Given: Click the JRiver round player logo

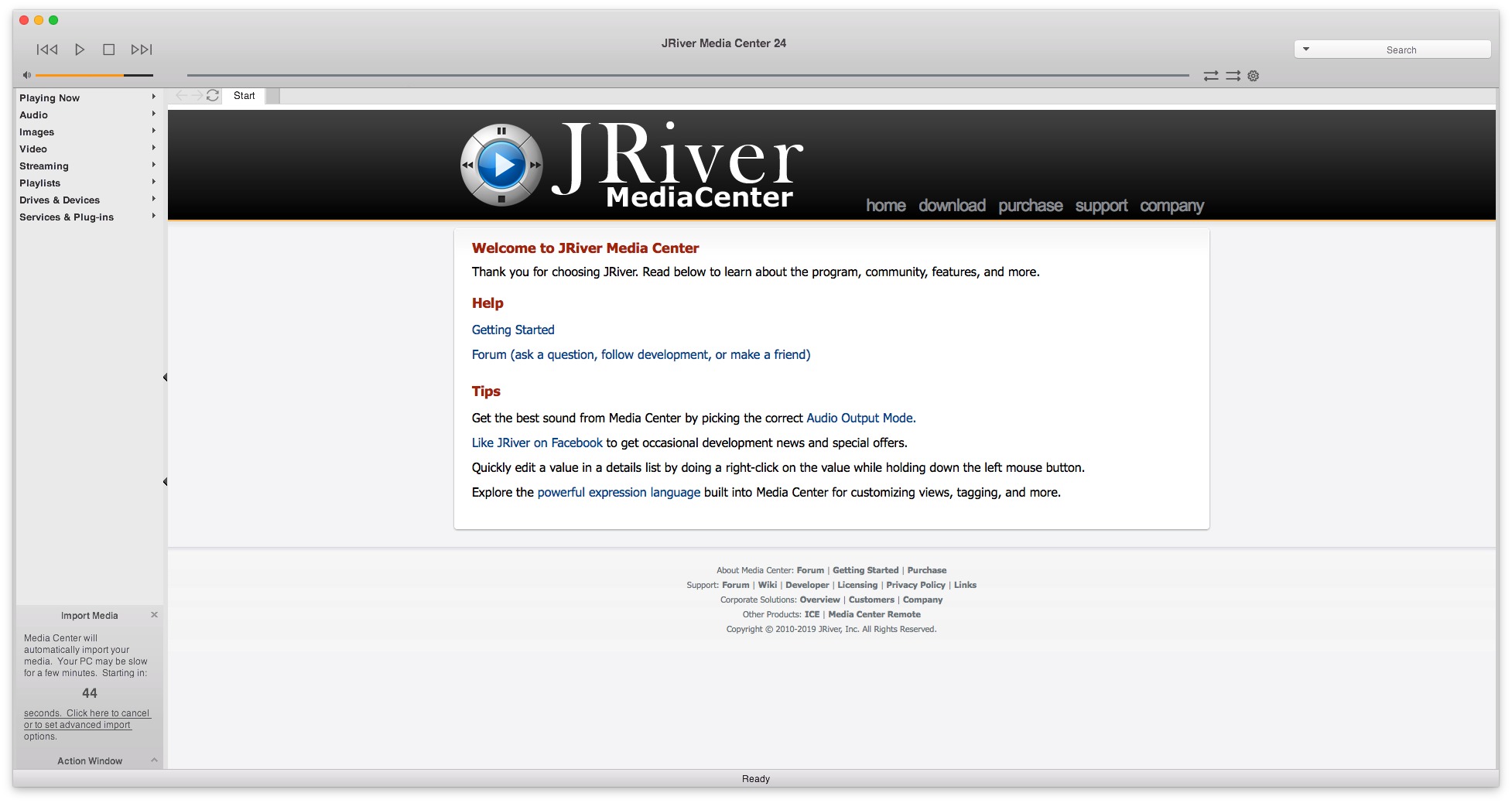Looking at the screenshot, I should (x=501, y=165).
